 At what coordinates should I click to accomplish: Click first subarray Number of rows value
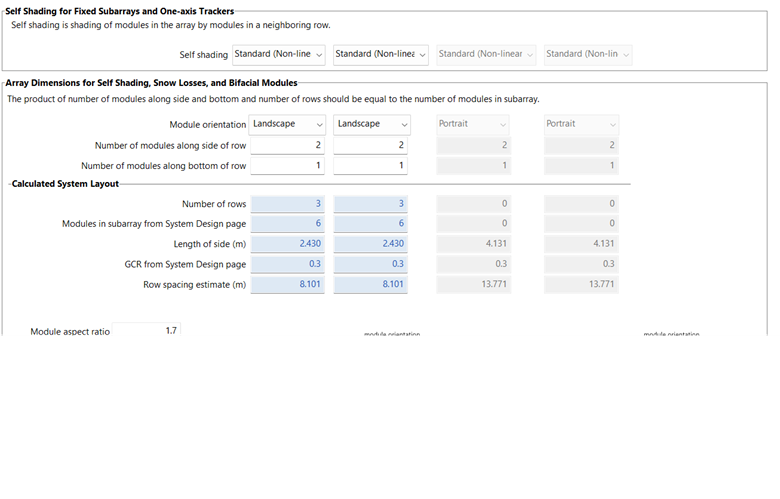tap(288, 204)
